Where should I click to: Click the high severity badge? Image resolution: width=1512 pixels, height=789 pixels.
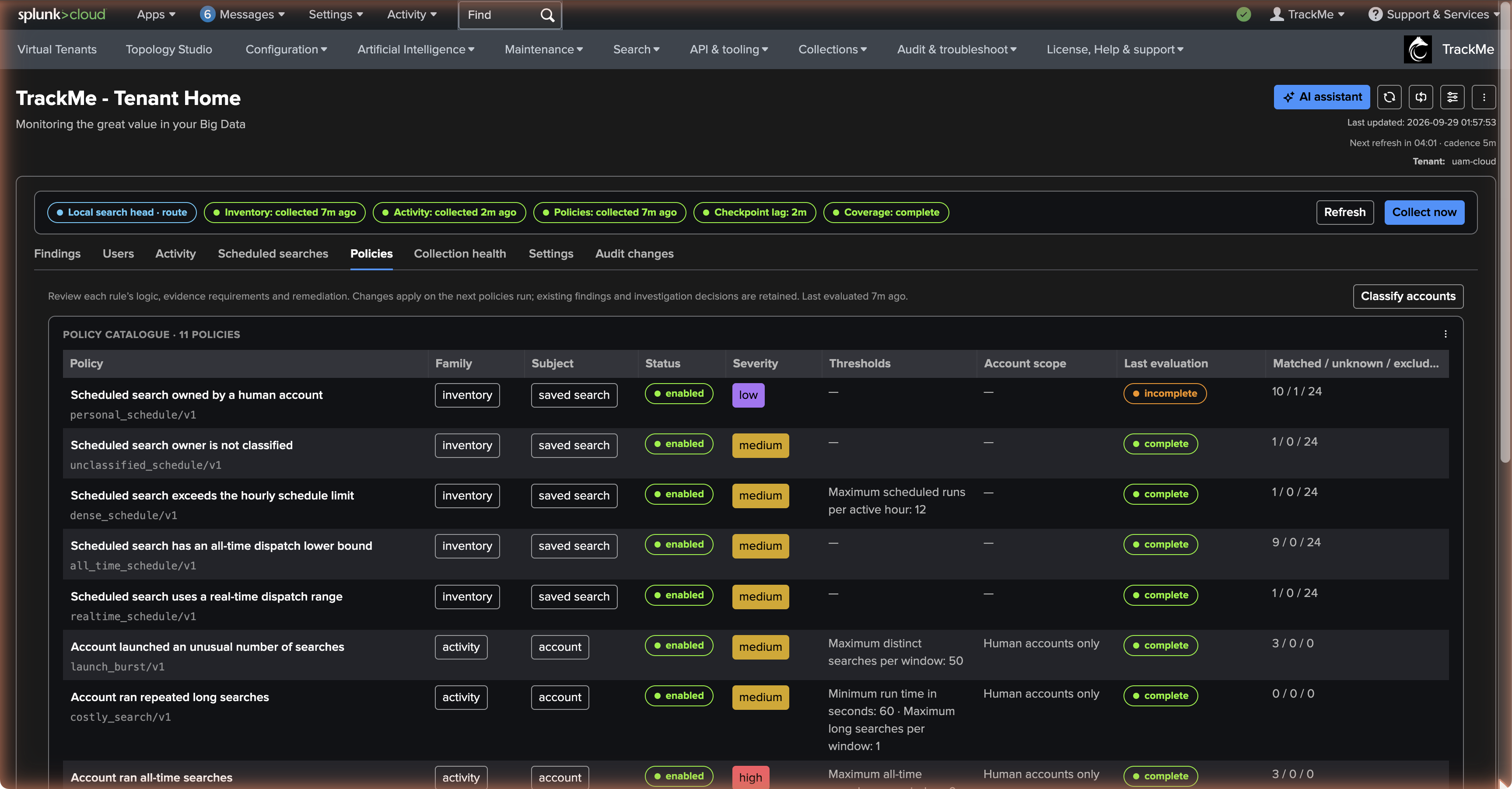[751, 777]
